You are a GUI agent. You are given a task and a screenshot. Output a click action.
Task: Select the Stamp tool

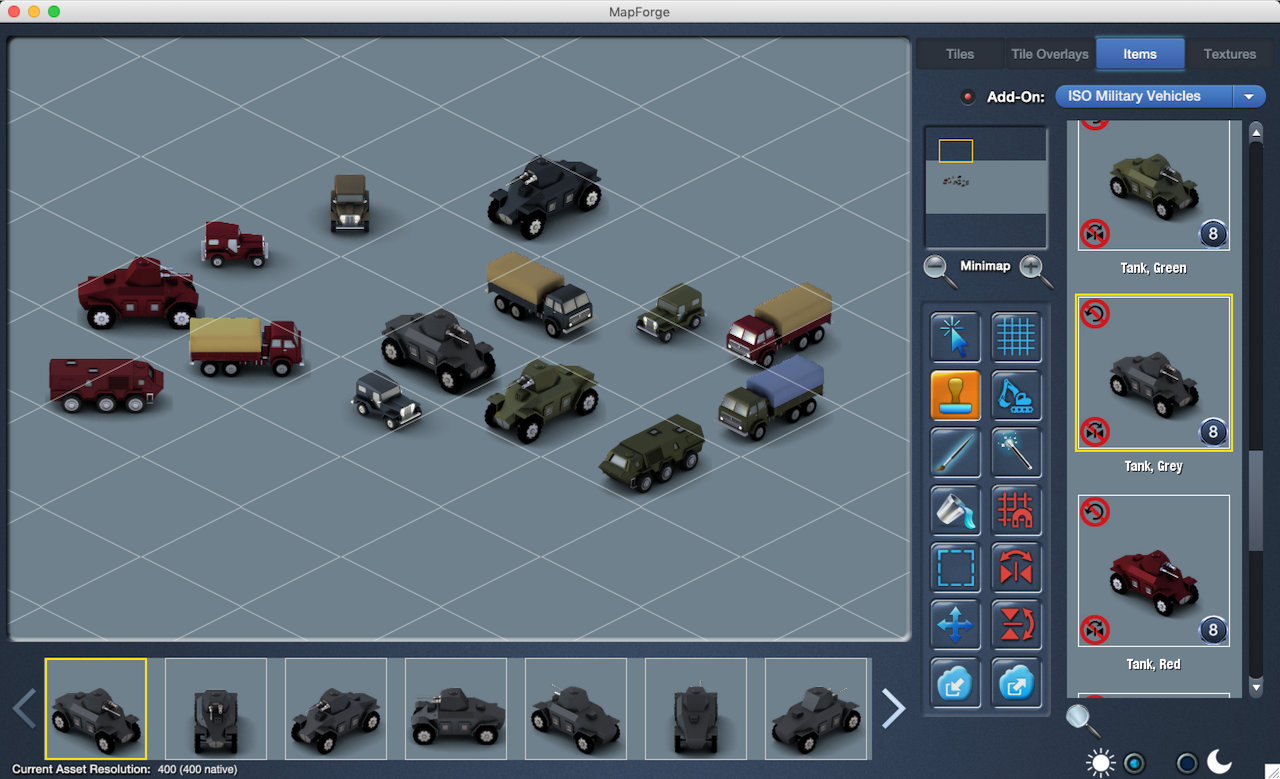[955, 395]
